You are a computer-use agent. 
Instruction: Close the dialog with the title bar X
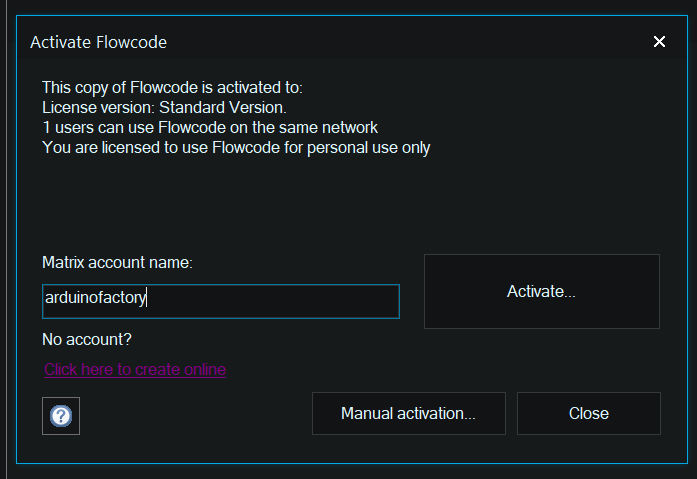point(659,42)
